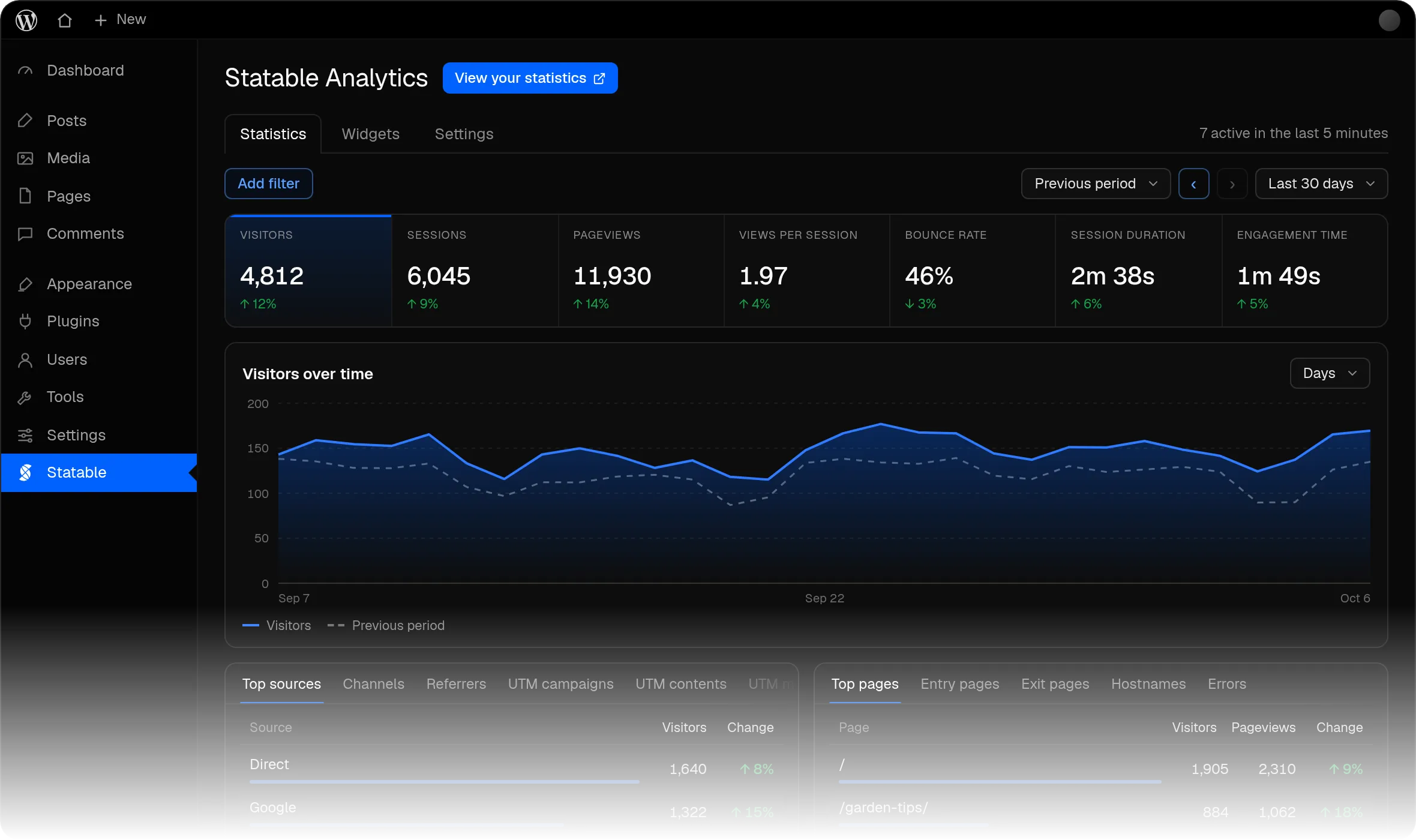Viewport: 1416px width, 840px height.
Task: Go to previous date range arrow
Action: [x=1193, y=184]
